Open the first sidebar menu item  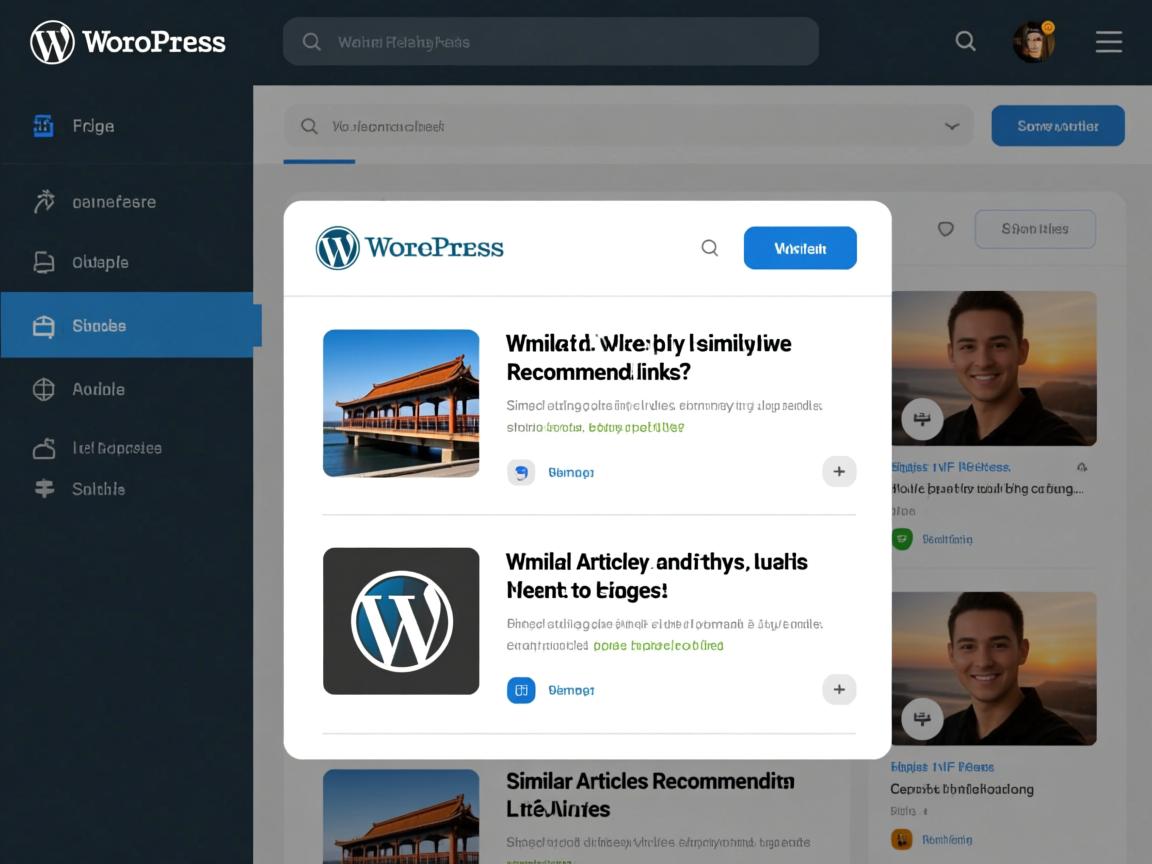pos(92,126)
